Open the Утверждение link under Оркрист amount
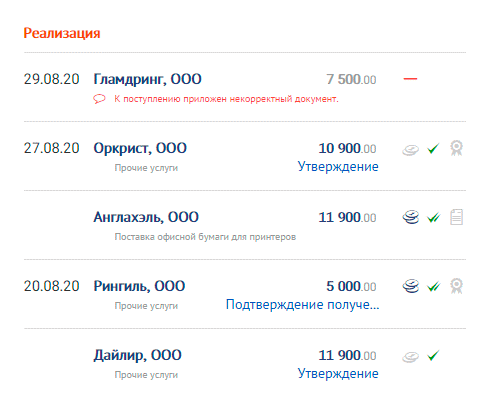The height and width of the screenshot is (397, 490). click(x=338, y=167)
